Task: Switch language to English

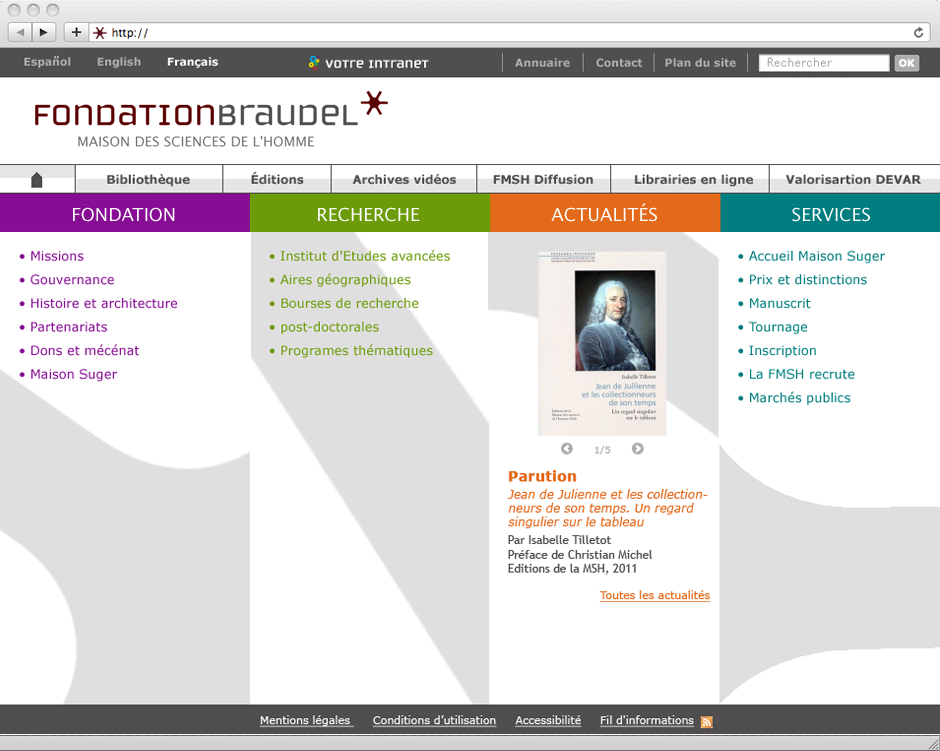Action: pyautogui.click(x=119, y=62)
